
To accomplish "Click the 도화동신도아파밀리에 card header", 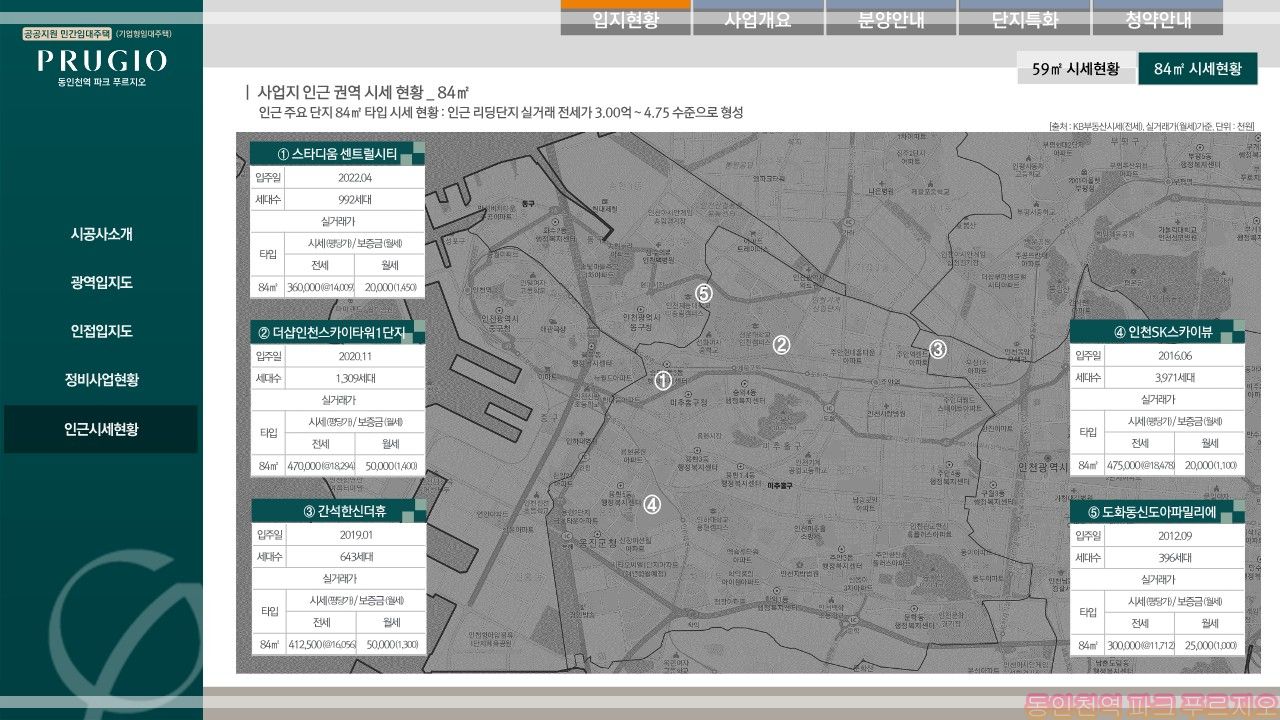I will point(1157,511).
